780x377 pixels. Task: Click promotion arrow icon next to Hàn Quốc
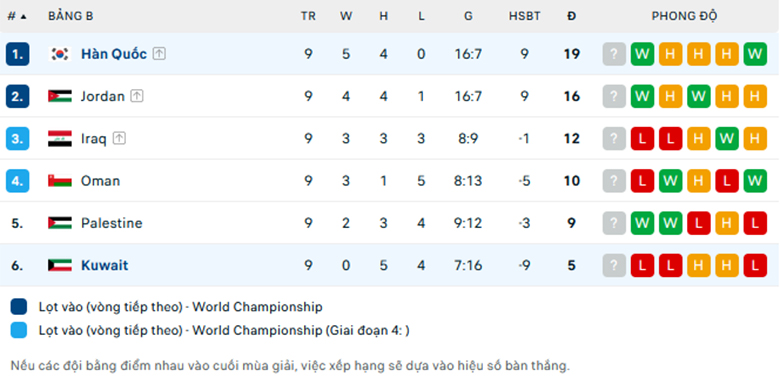pos(159,54)
